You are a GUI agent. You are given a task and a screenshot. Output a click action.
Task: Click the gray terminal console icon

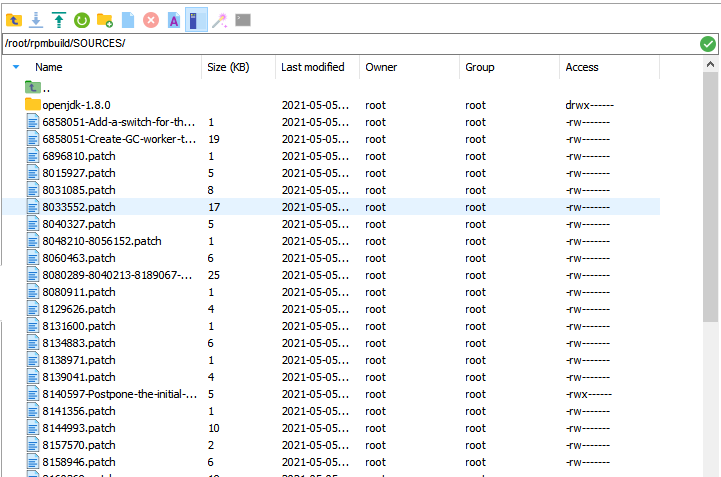click(x=243, y=19)
